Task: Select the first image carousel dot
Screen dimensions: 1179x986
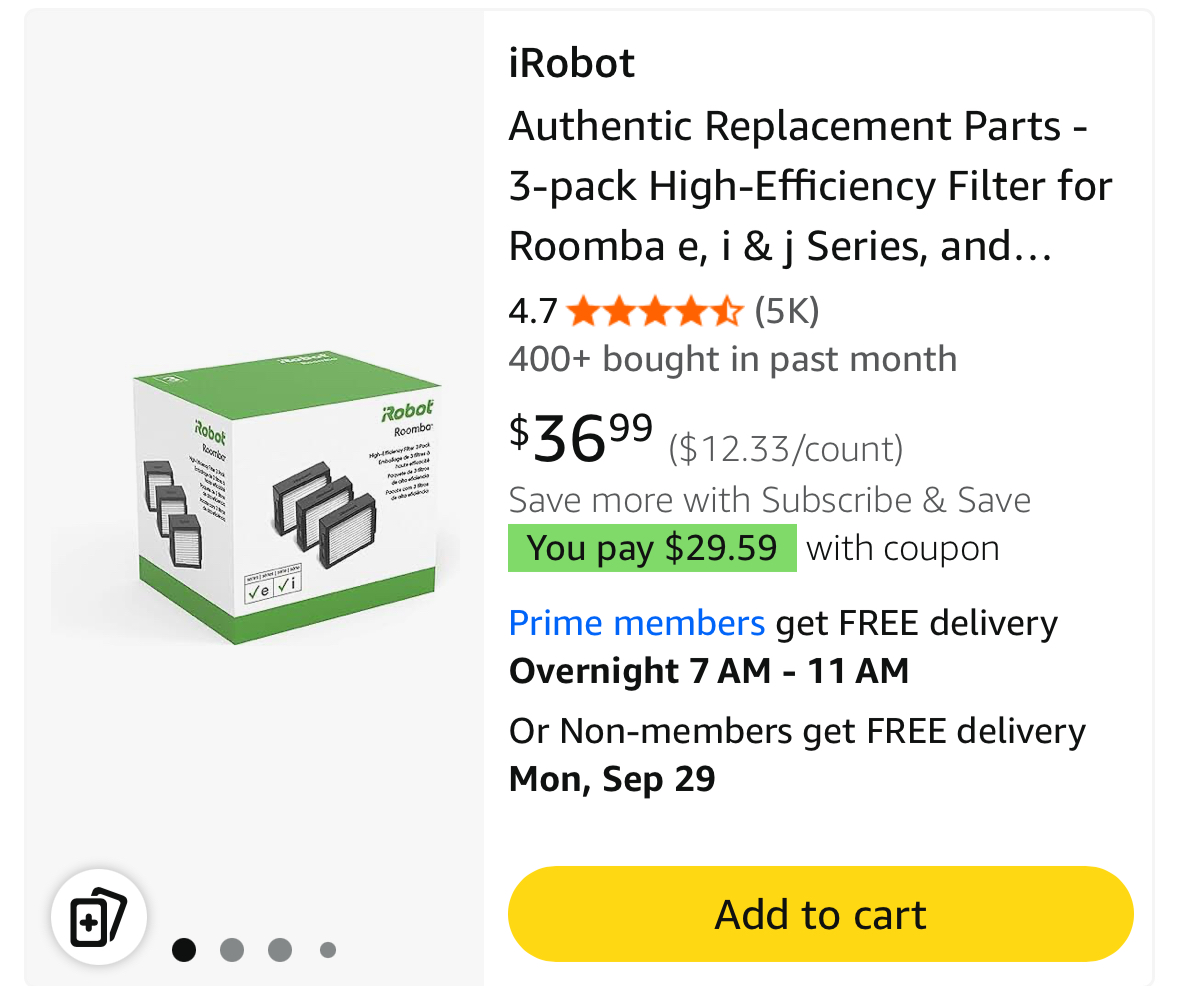Action: coord(184,949)
